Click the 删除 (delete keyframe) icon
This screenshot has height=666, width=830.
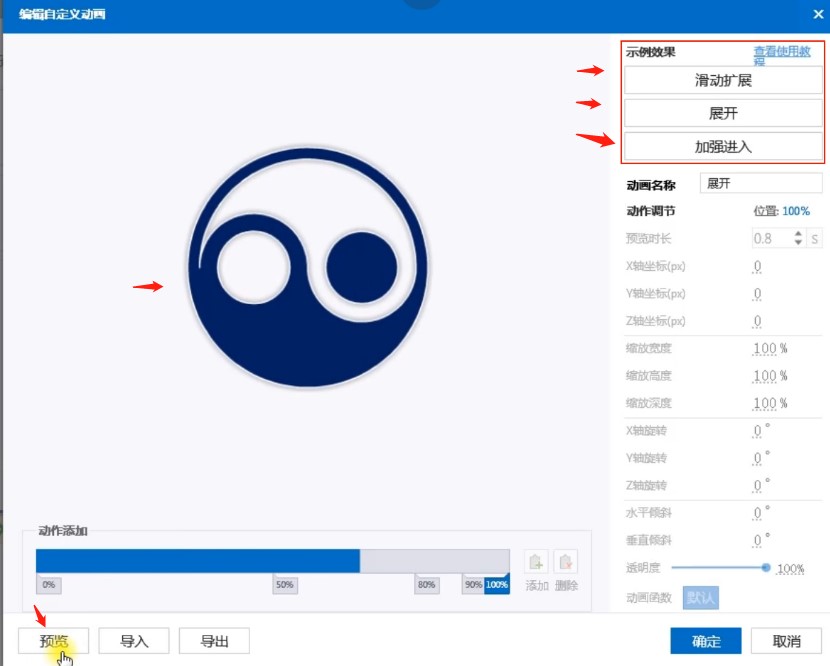(x=565, y=561)
